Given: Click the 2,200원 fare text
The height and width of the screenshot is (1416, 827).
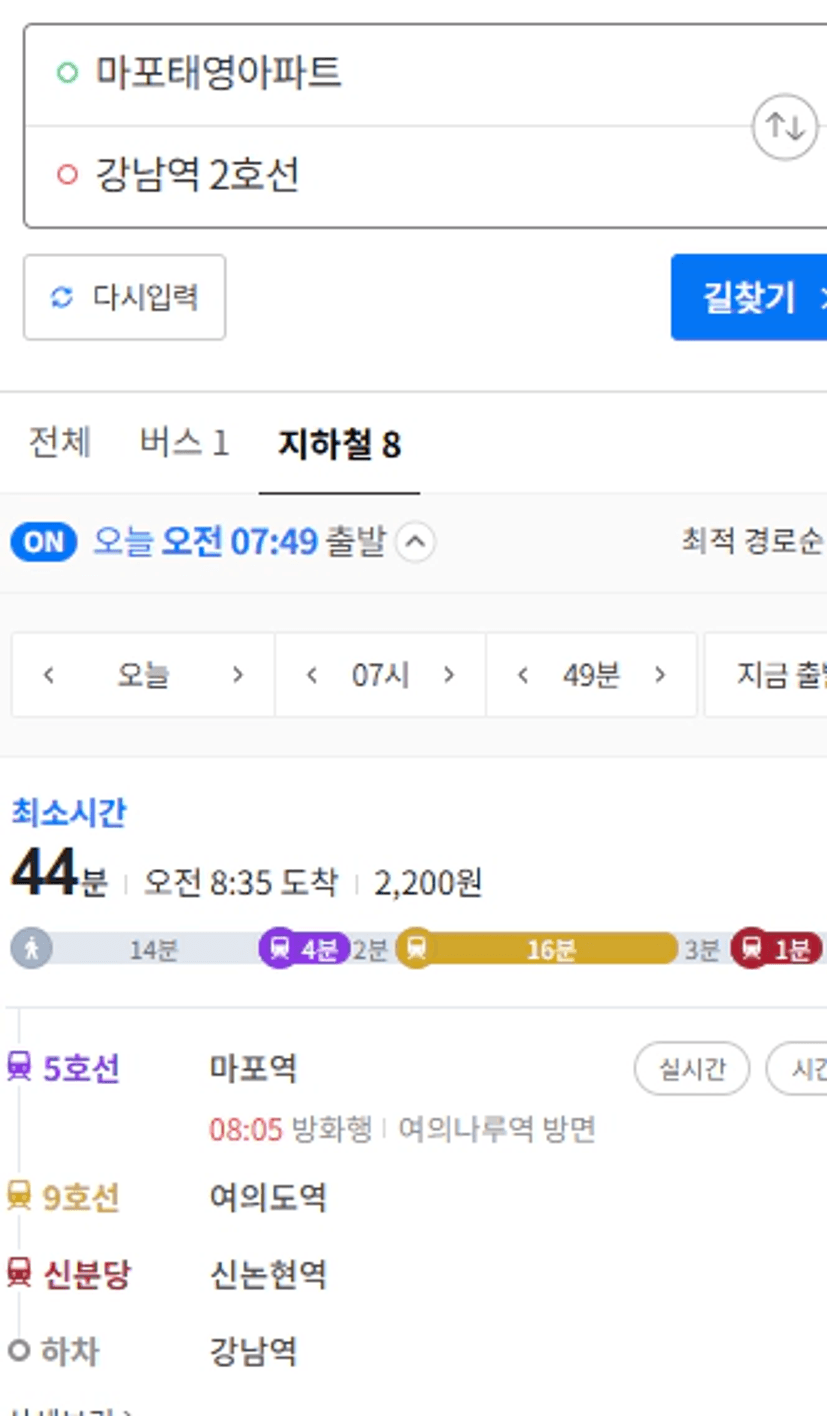Looking at the screenshot, I should coord(428,883).
